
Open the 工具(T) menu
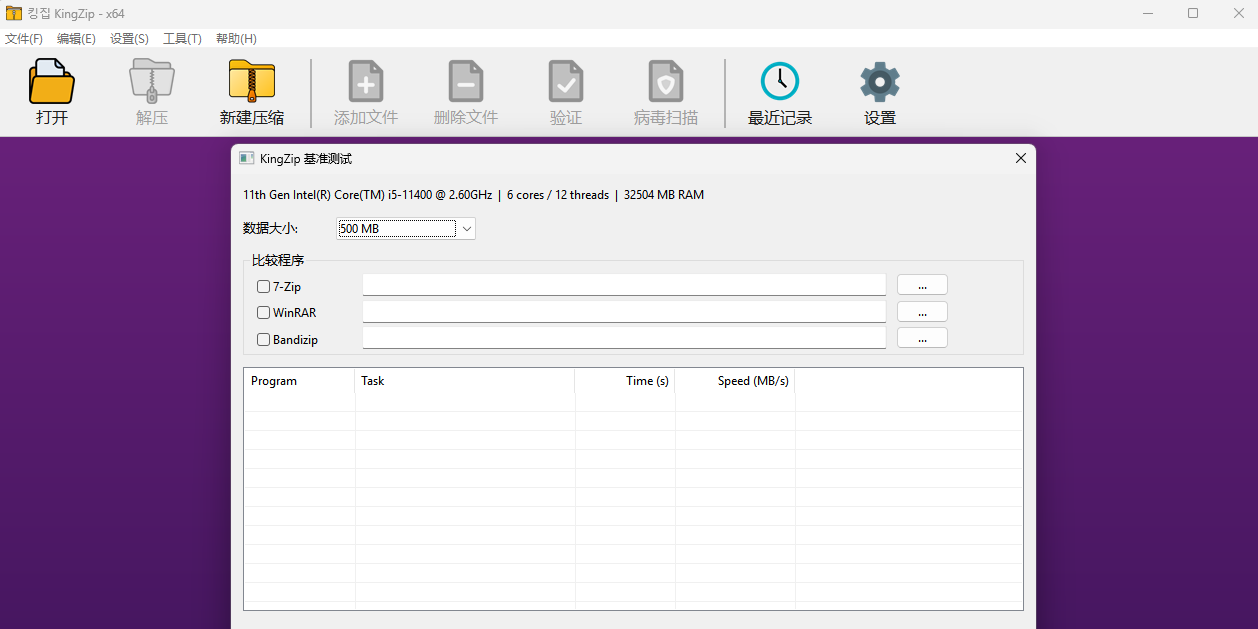point(182,39)
